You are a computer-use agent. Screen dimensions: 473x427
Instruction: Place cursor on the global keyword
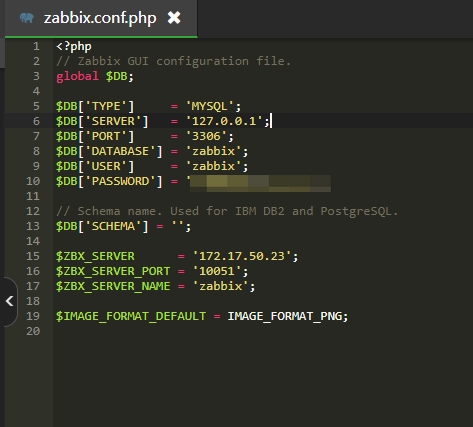pyautogui.click(x=77, y=76)
